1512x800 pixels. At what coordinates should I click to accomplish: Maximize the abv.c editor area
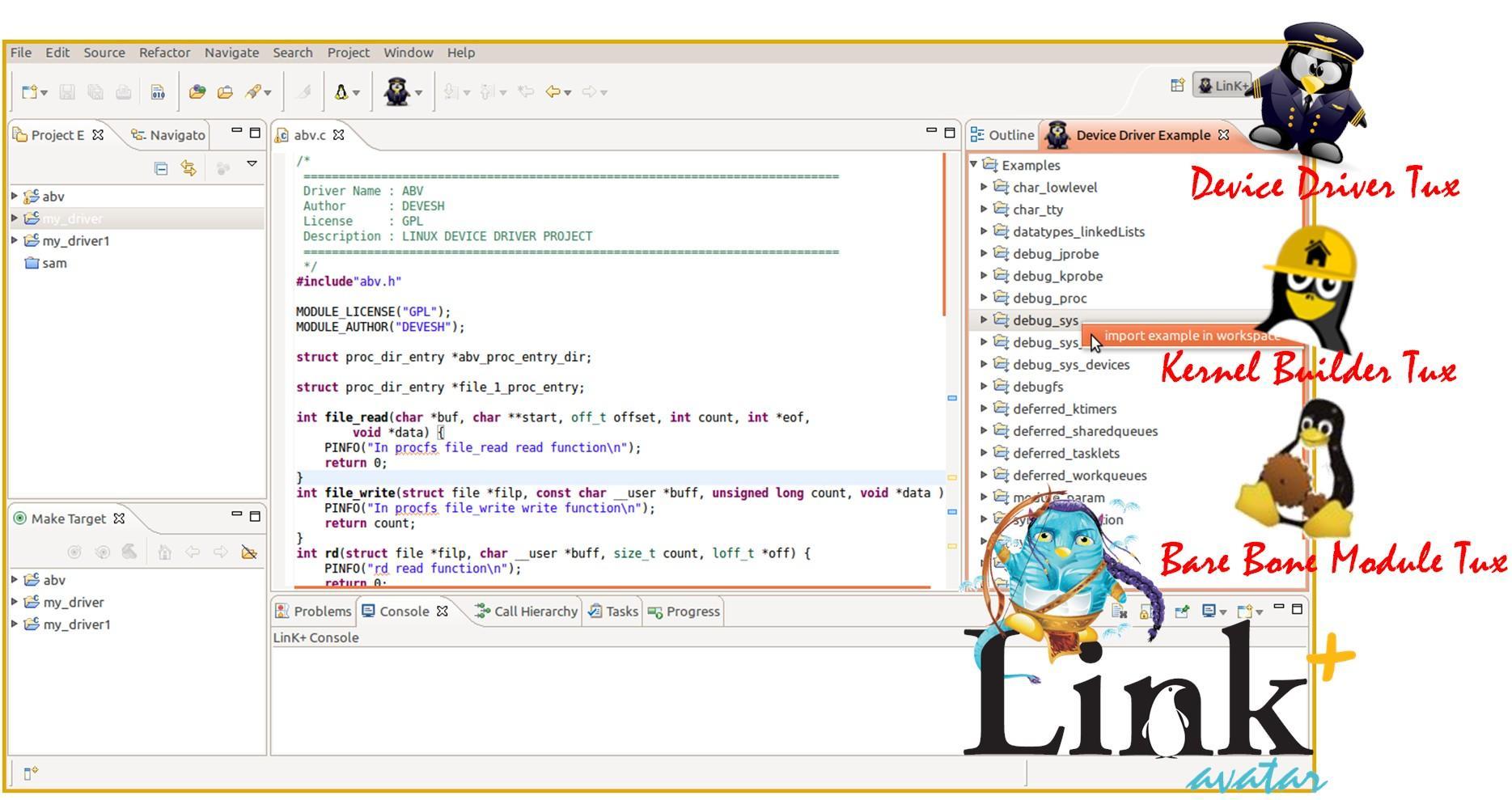coord(950,132)
